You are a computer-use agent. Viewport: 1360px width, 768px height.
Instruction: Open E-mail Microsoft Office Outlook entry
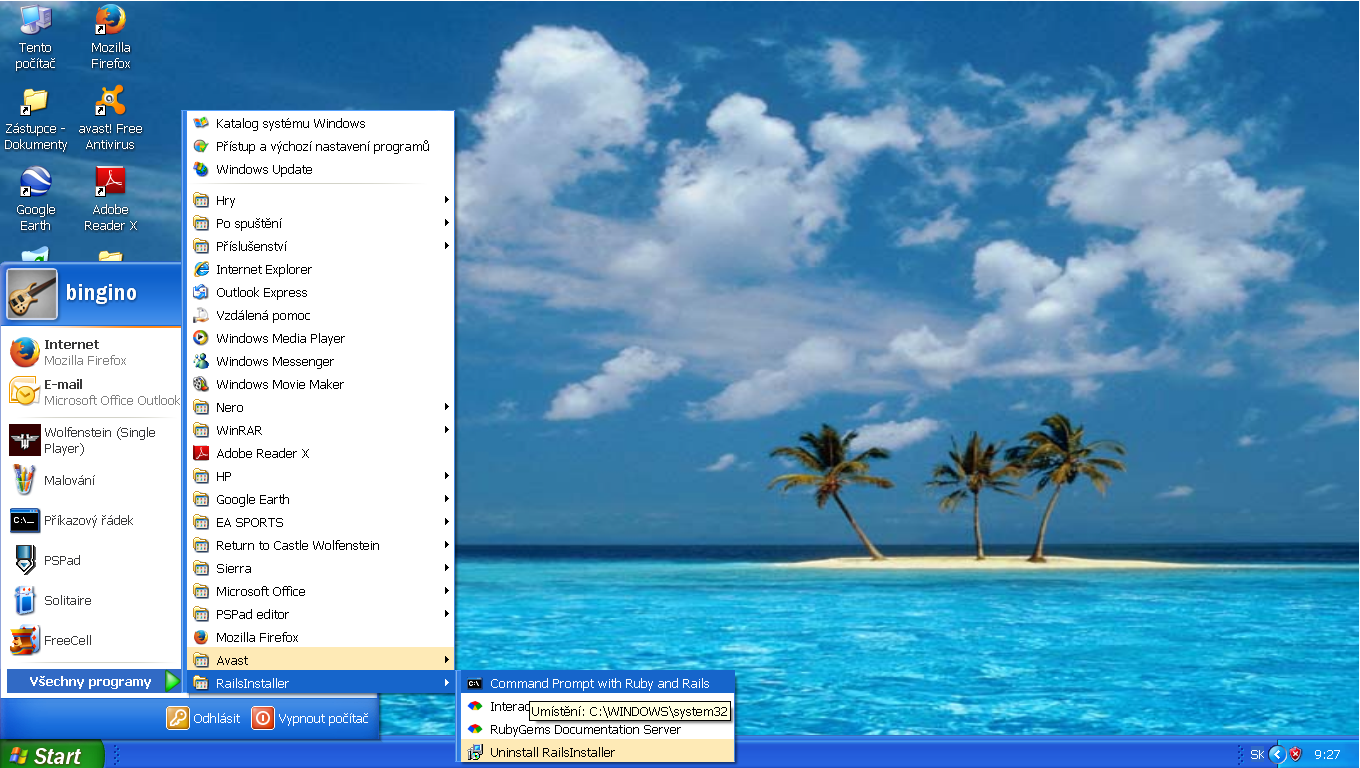[93, 392]
